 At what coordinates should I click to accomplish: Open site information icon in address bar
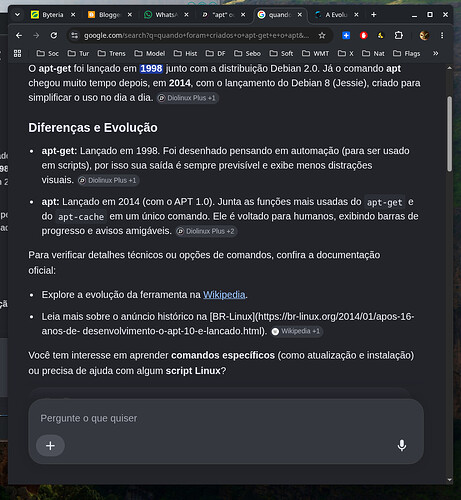point(75,35)
